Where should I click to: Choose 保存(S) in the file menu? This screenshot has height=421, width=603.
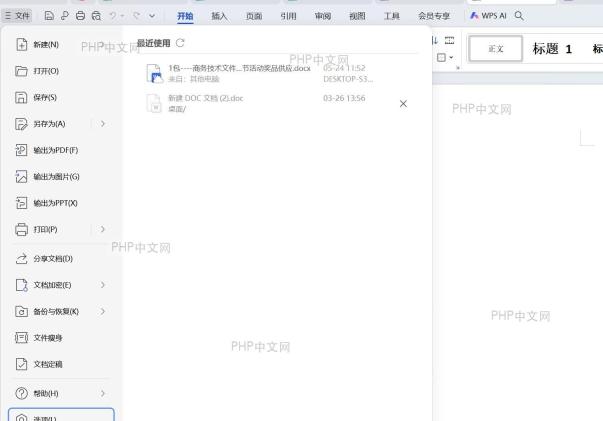(x=61, y=98)
